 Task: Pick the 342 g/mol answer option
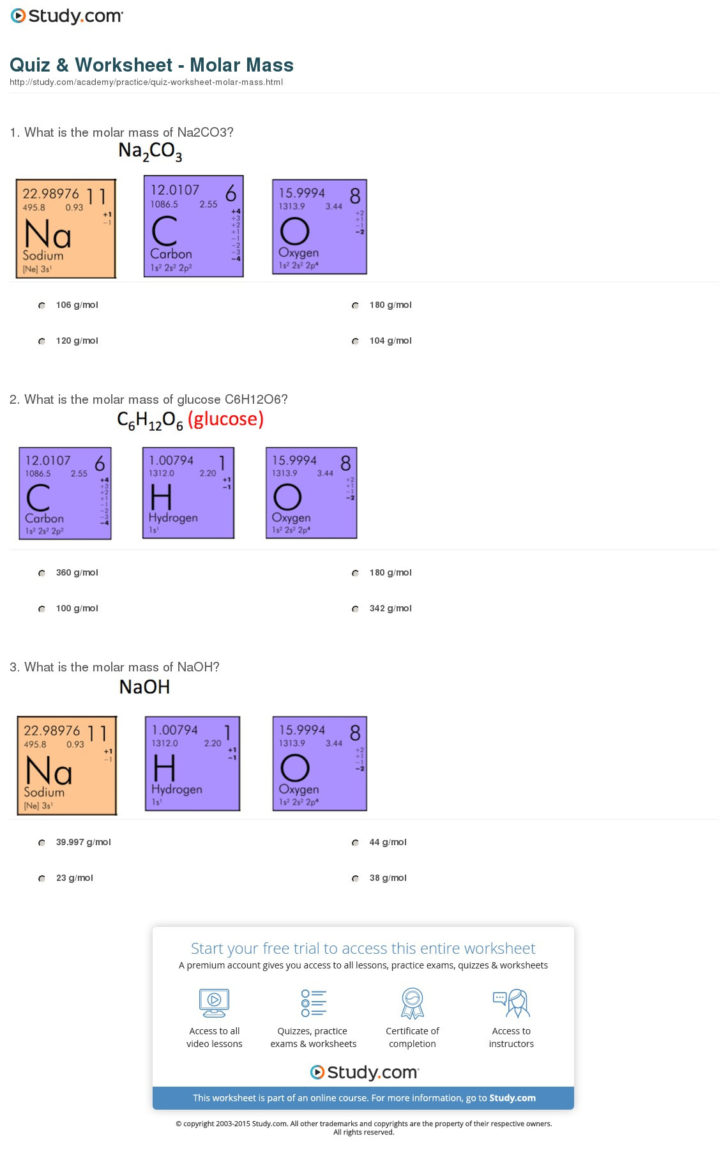point(355,609)
